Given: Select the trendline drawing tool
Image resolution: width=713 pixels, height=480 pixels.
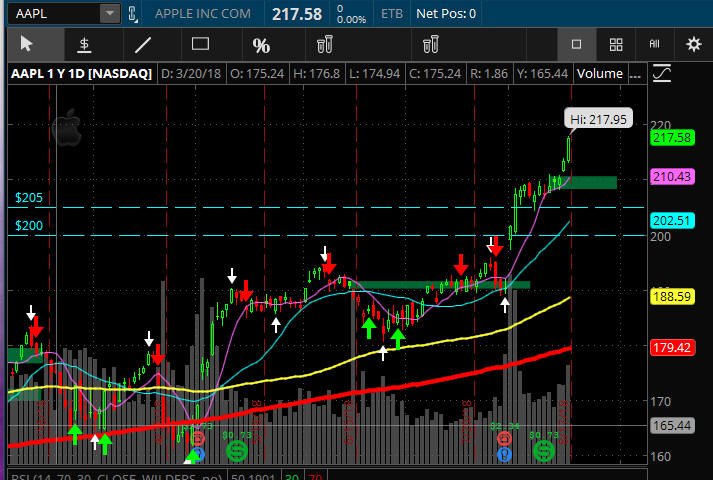Looking at the screenshot, I should (143, 45).
